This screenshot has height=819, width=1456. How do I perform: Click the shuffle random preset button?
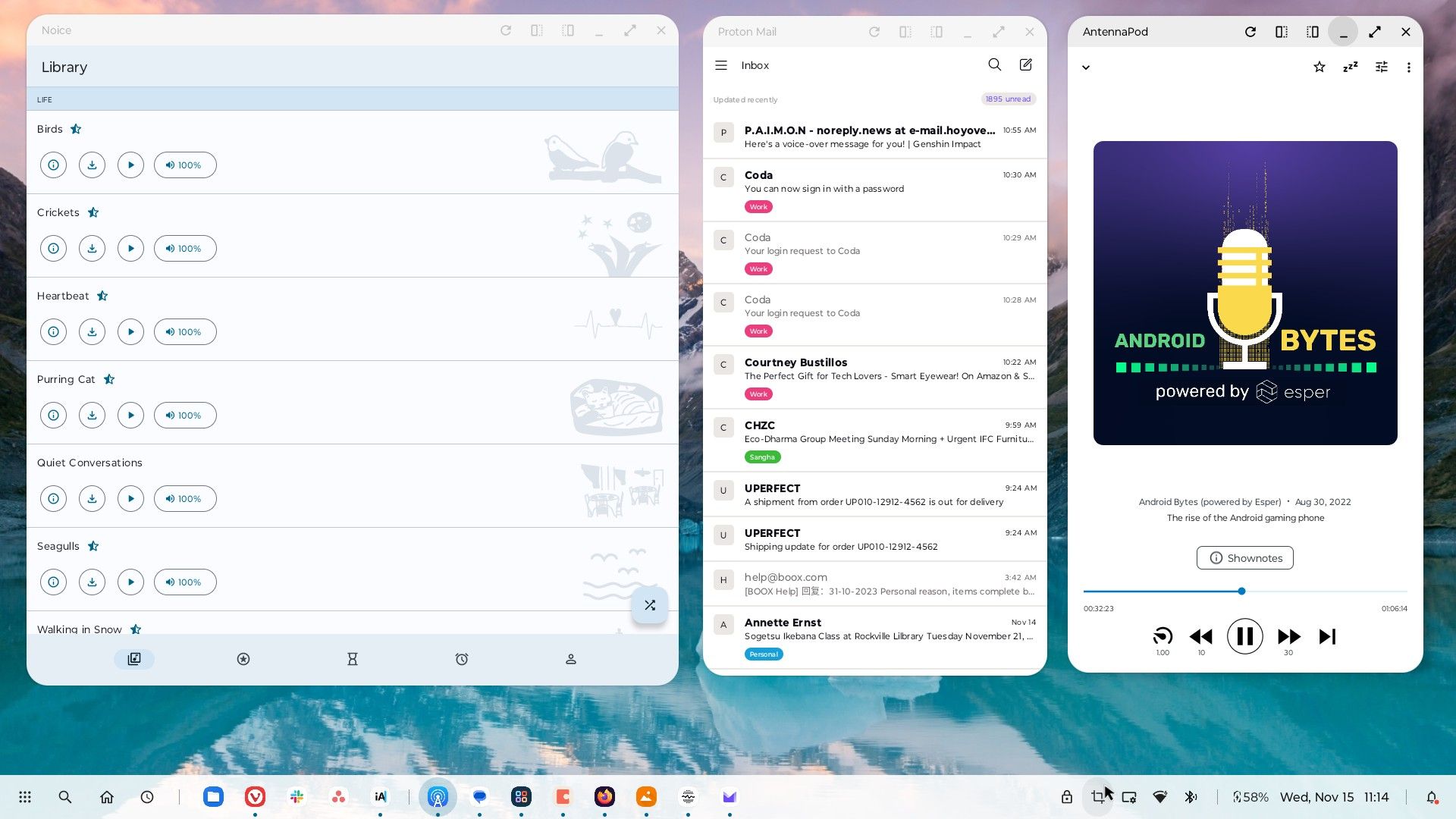coord(650,605)
